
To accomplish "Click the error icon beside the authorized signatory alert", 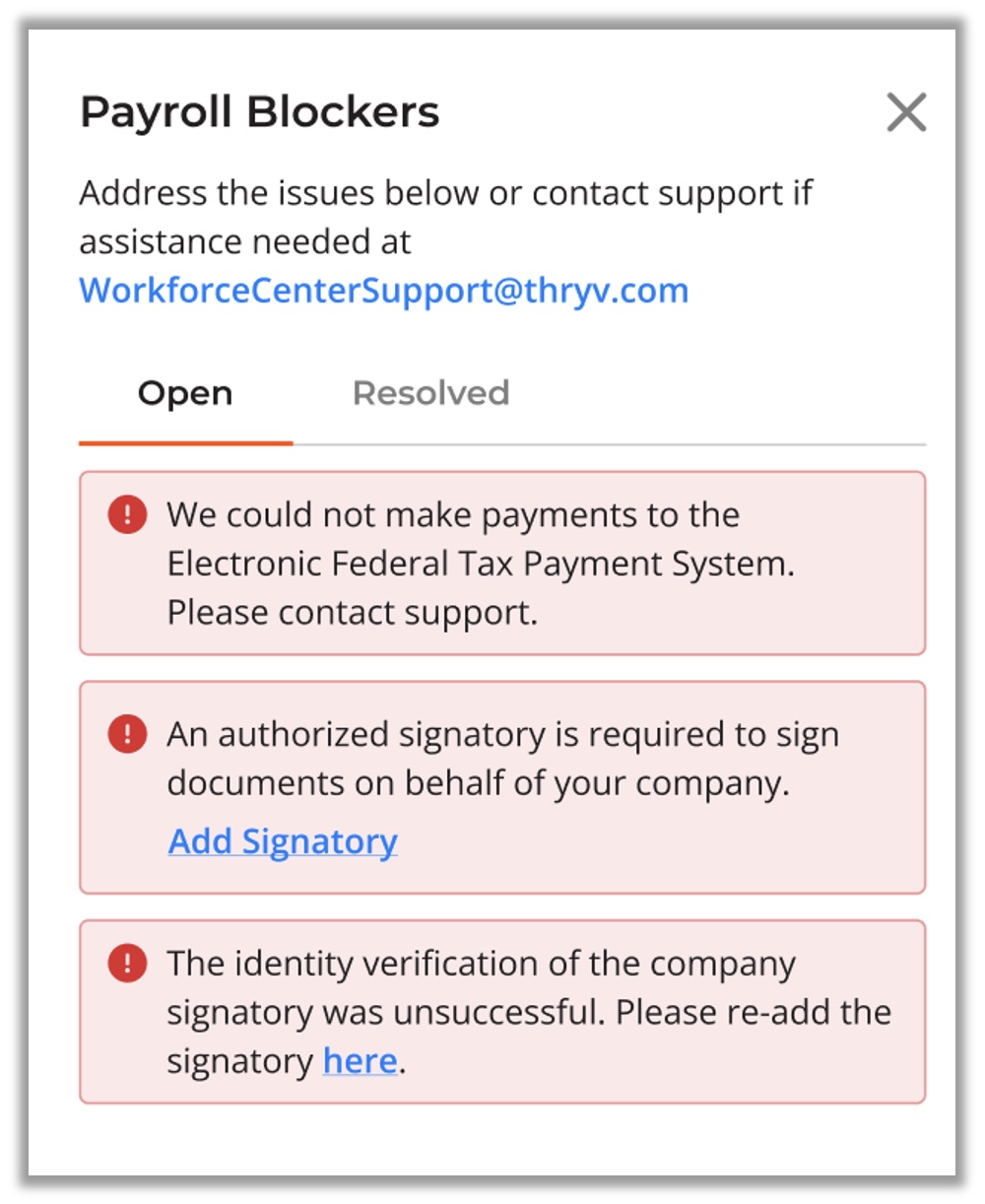I will [x=127, y=734].
